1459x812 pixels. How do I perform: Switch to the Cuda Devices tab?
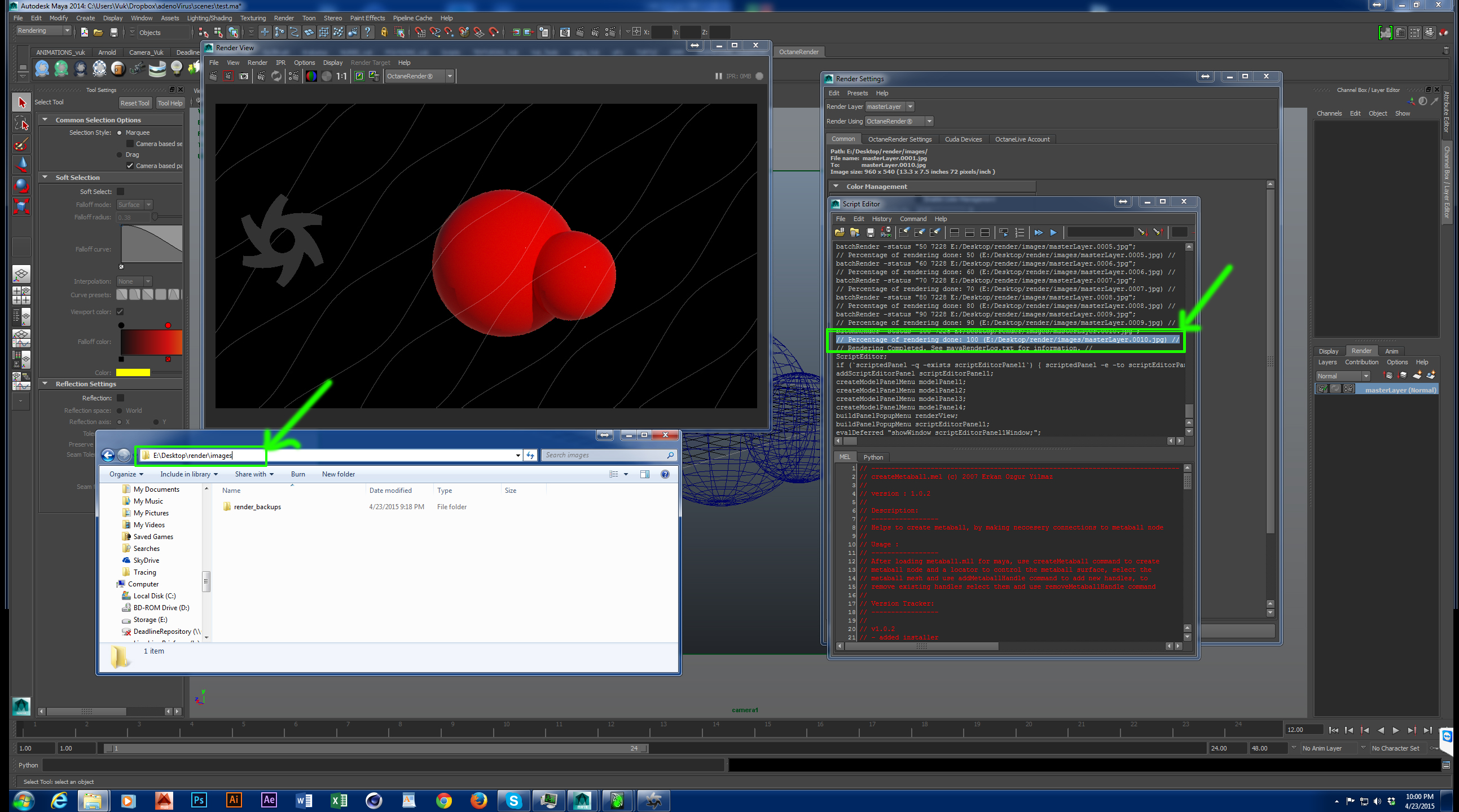(963, 139)
